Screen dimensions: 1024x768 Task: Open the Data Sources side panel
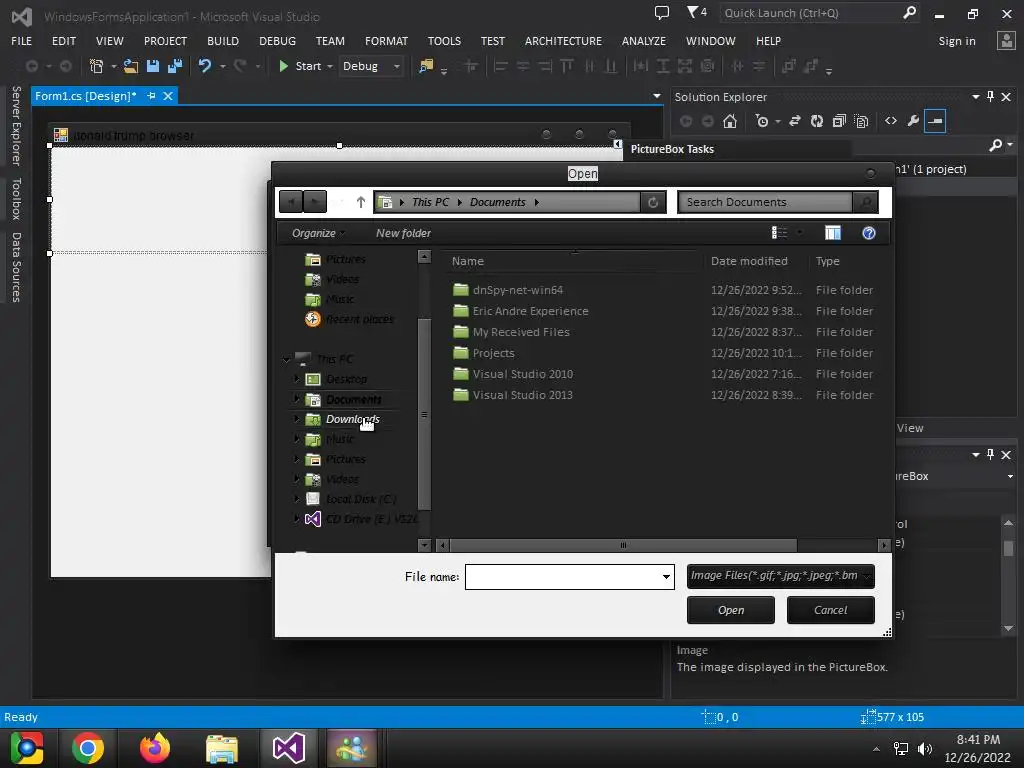pos(16,267)
